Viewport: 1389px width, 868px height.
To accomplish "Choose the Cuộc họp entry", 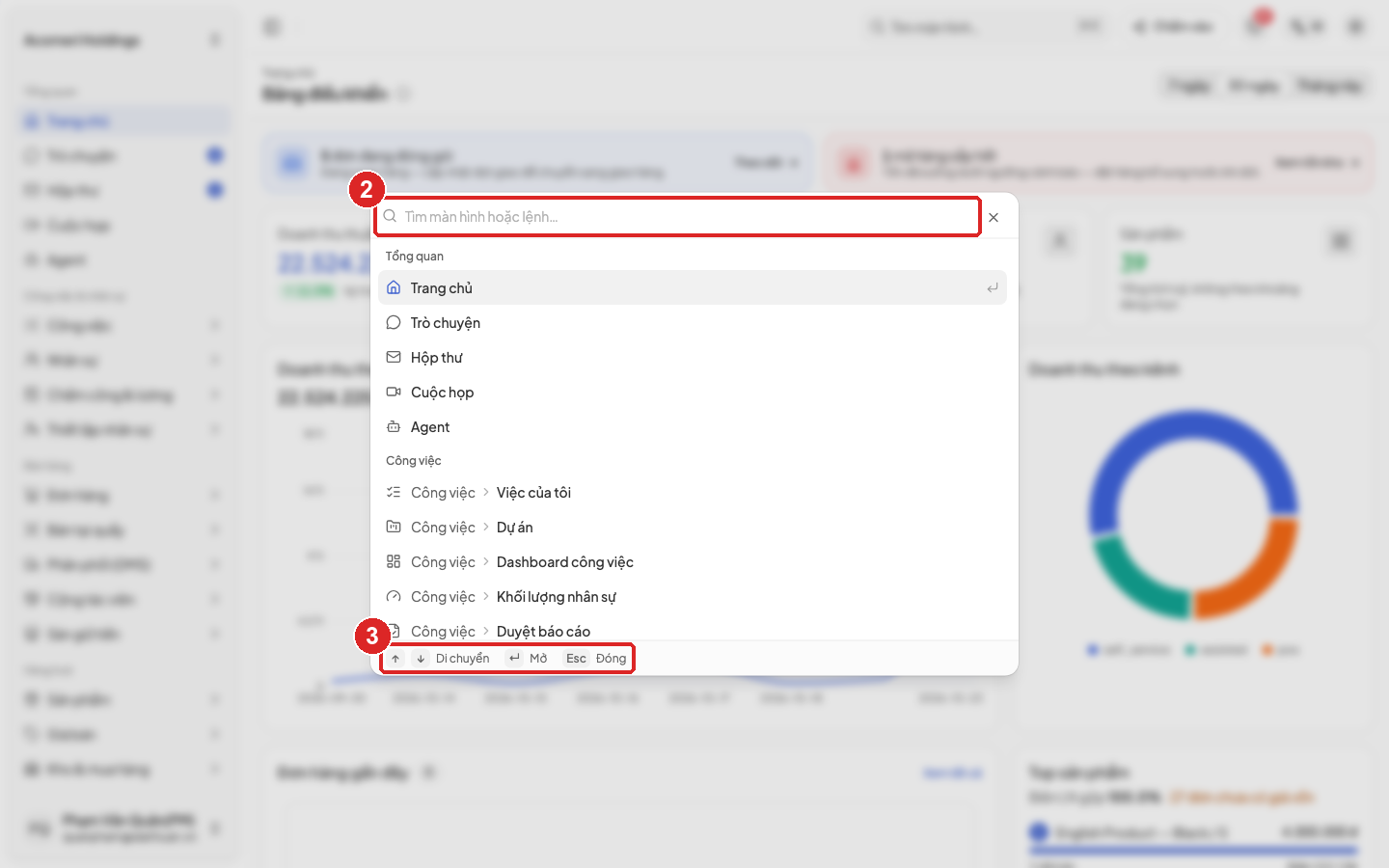I will click(693, 392).
